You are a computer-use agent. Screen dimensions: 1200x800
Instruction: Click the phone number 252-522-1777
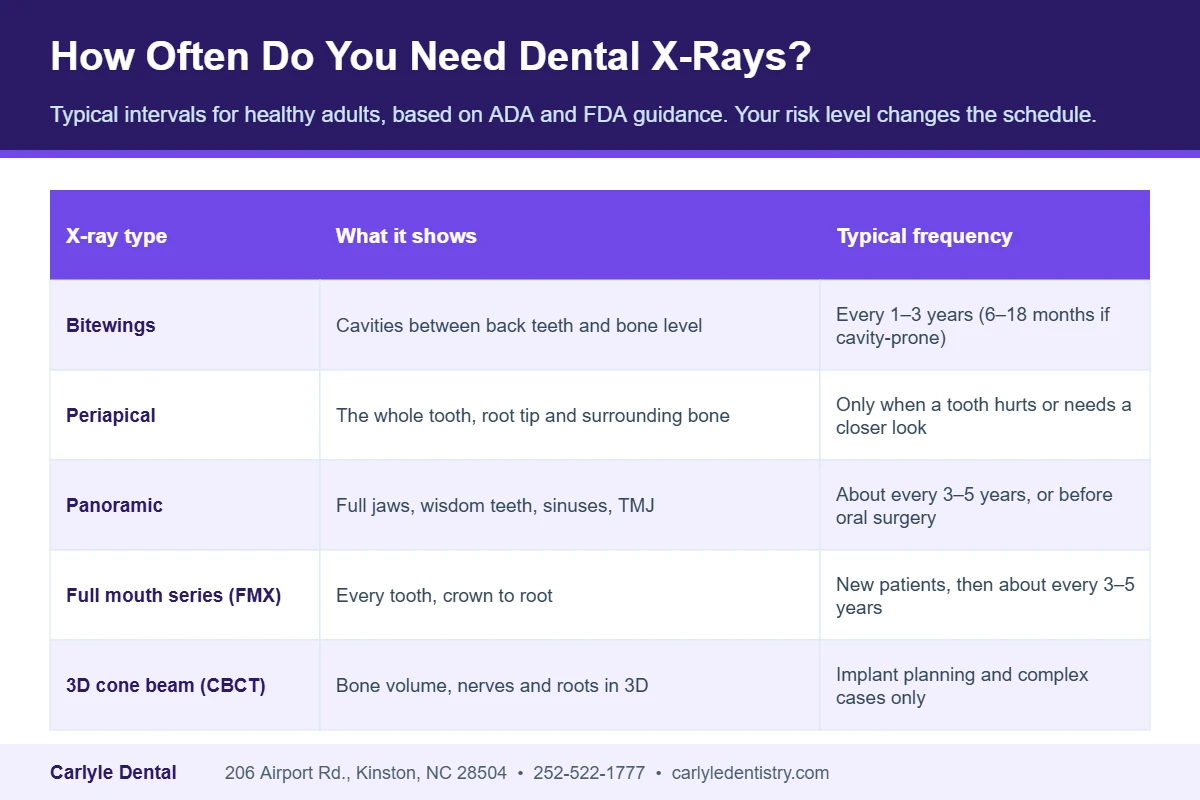(x=589, y=772)
